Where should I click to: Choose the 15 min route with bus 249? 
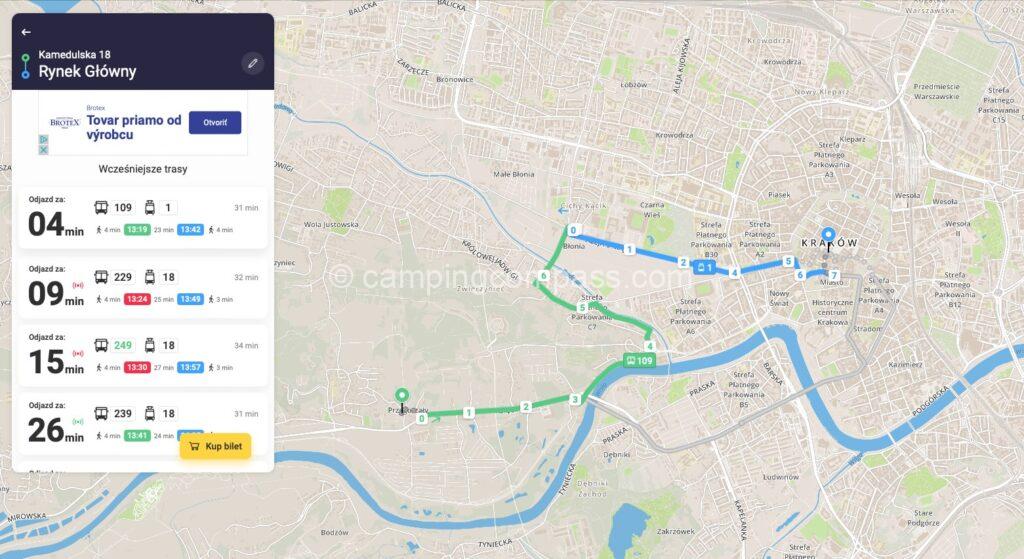(x=143, y=355)
